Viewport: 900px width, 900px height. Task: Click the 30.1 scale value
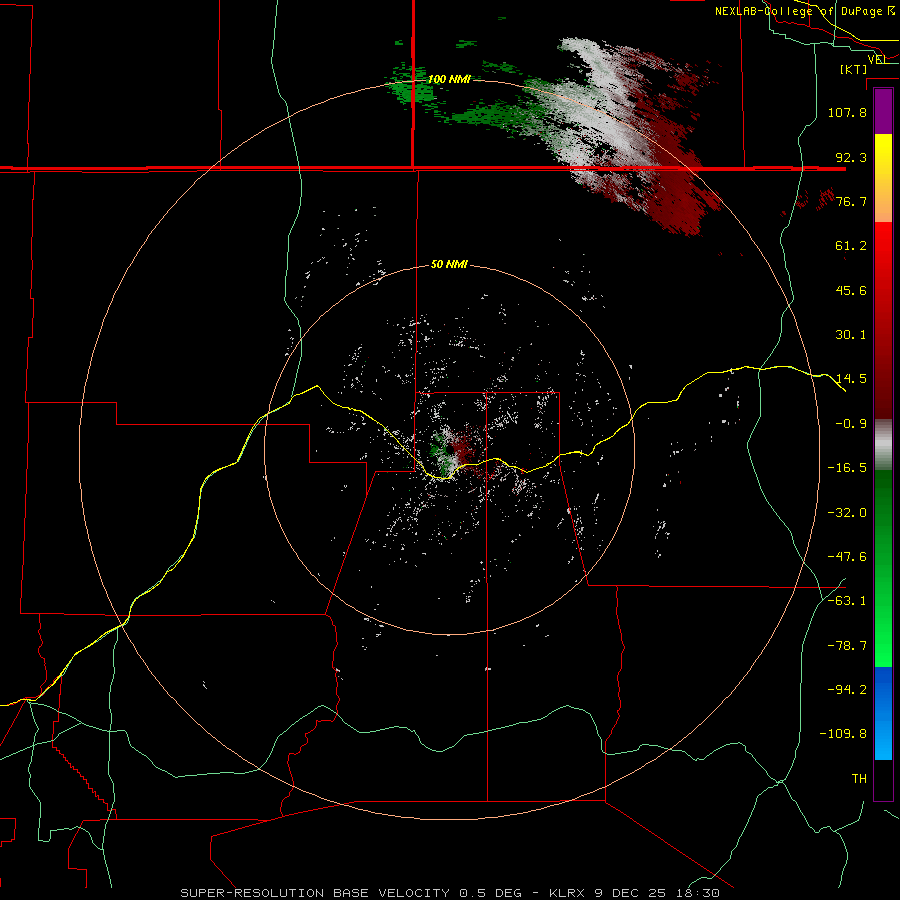click(851, 335)
